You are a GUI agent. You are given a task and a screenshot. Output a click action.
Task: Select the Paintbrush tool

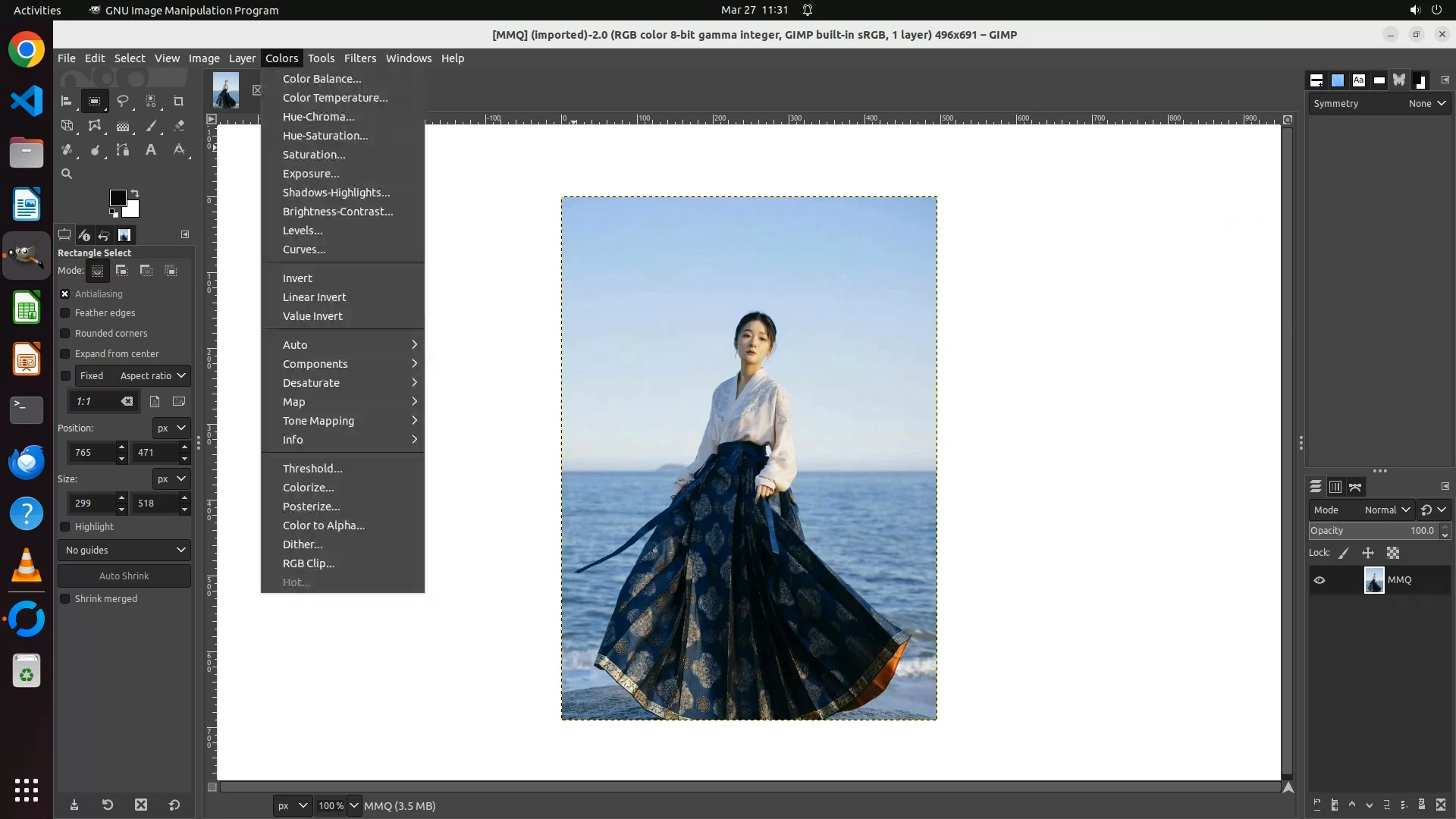coord(151,126)
